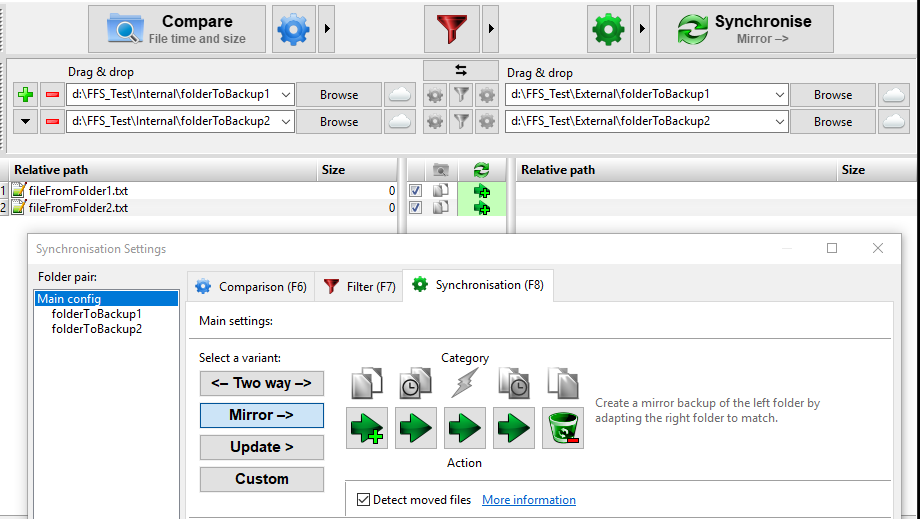This screenshot has height=519, width=920.
Task: Open cloud storage for left folderToBackup1
Action: (x=400, y=94)
